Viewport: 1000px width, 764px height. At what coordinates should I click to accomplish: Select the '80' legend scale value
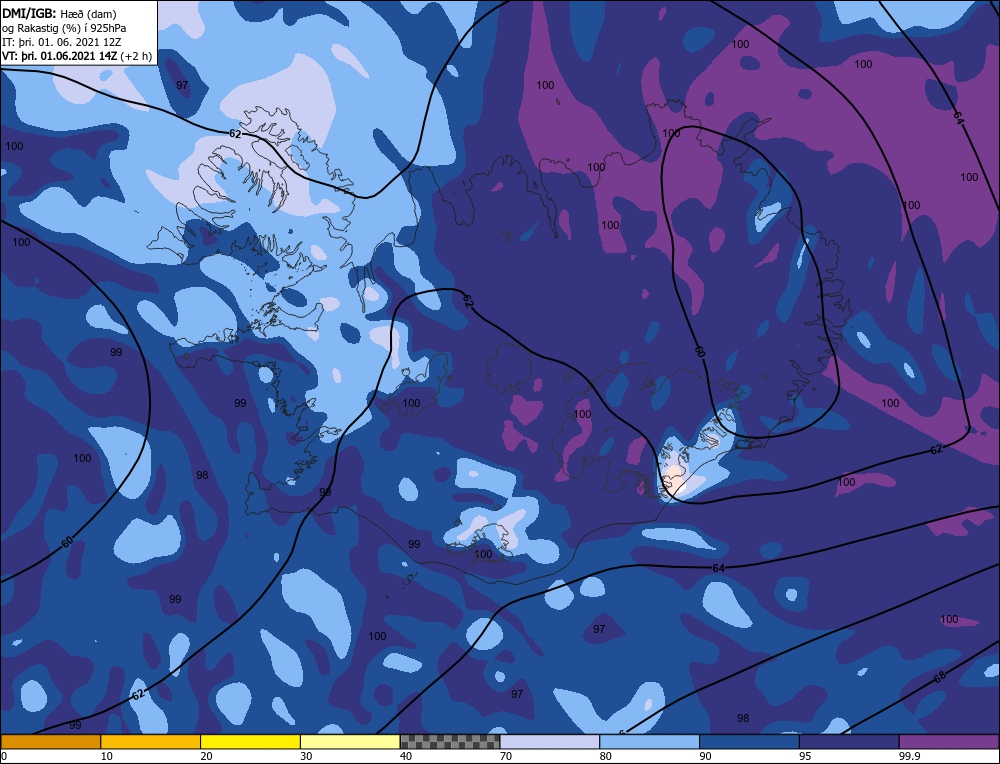(606, 756)
